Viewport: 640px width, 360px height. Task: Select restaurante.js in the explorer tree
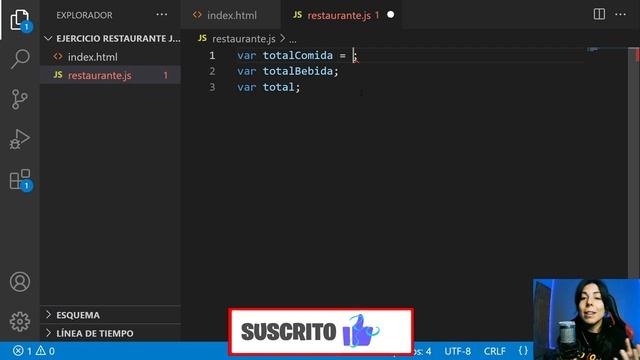click(x=111, y=75)
